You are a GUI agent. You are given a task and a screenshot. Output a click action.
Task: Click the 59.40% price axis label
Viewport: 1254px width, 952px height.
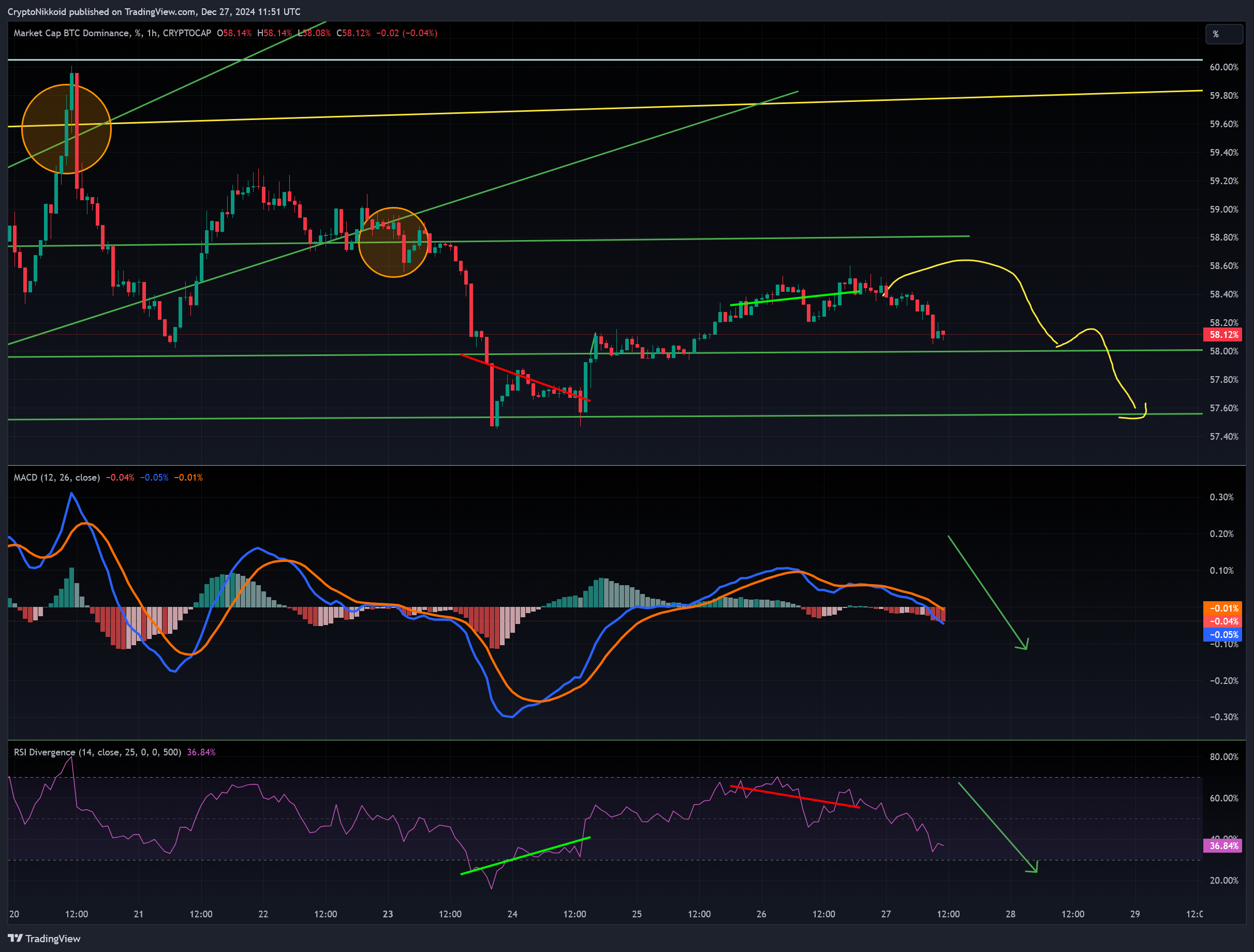tap(1224, 153)
